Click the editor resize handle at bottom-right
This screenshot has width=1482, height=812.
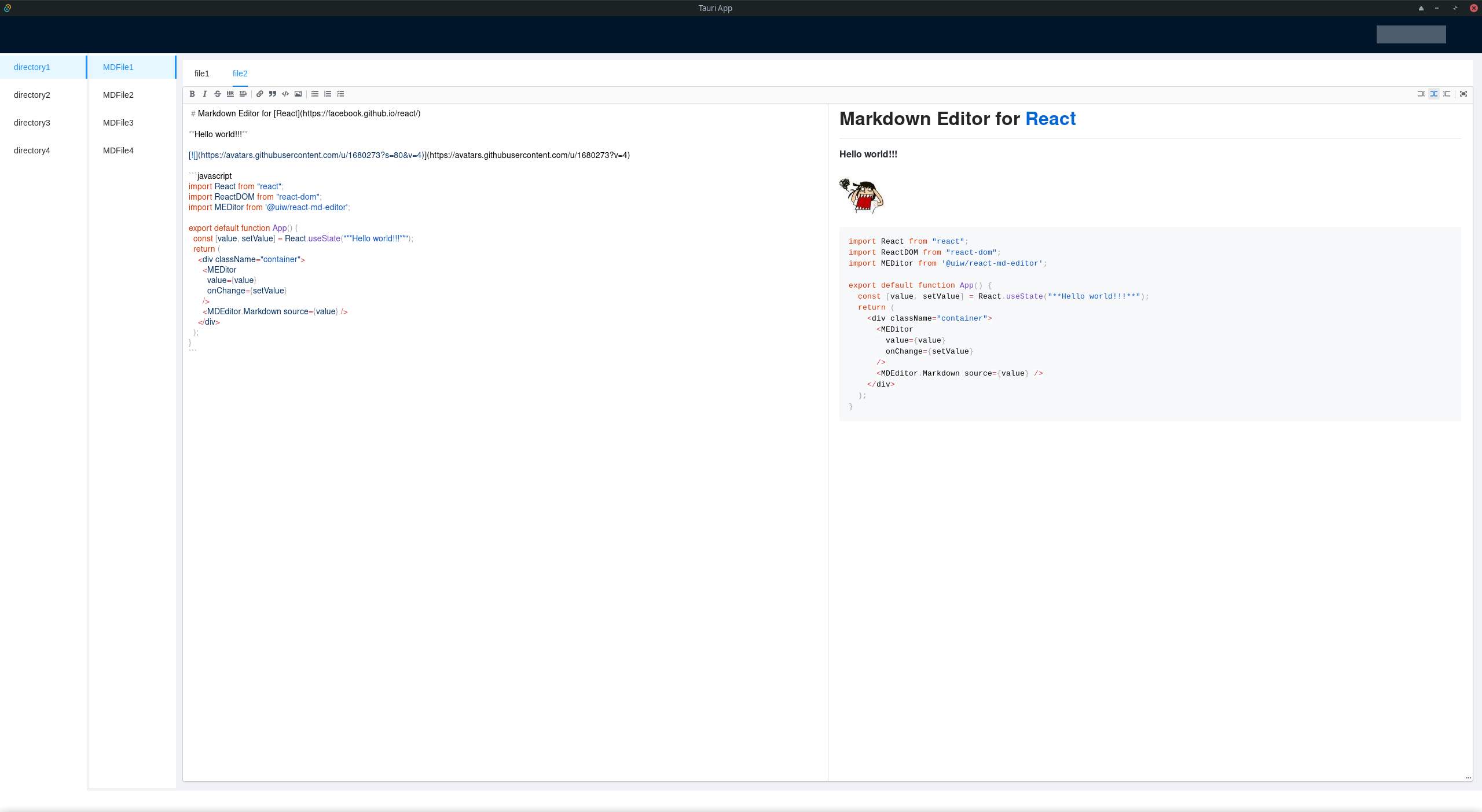point(1469,778)
